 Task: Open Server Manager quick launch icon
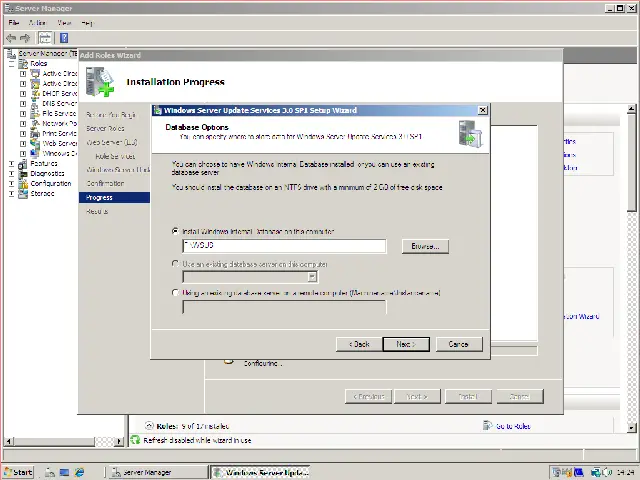coord(49,472)
